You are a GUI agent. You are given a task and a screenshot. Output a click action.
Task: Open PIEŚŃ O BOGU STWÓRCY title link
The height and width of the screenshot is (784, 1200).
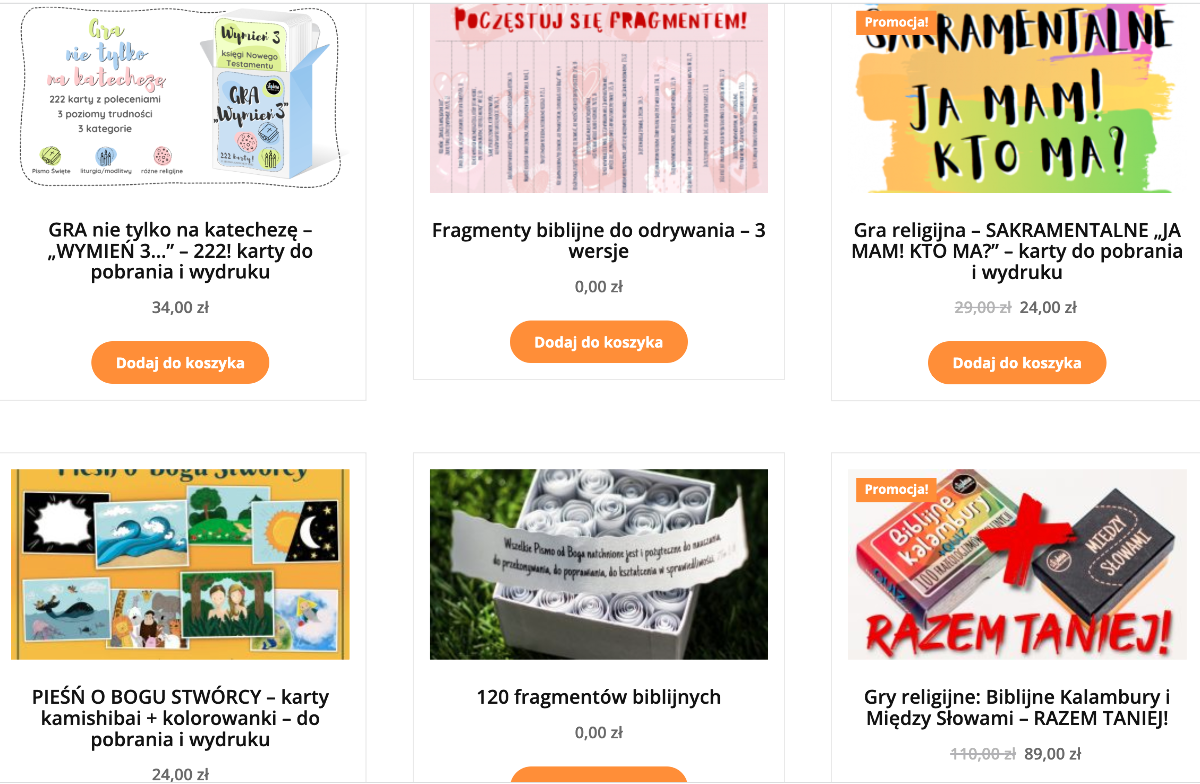click(180, 718)
